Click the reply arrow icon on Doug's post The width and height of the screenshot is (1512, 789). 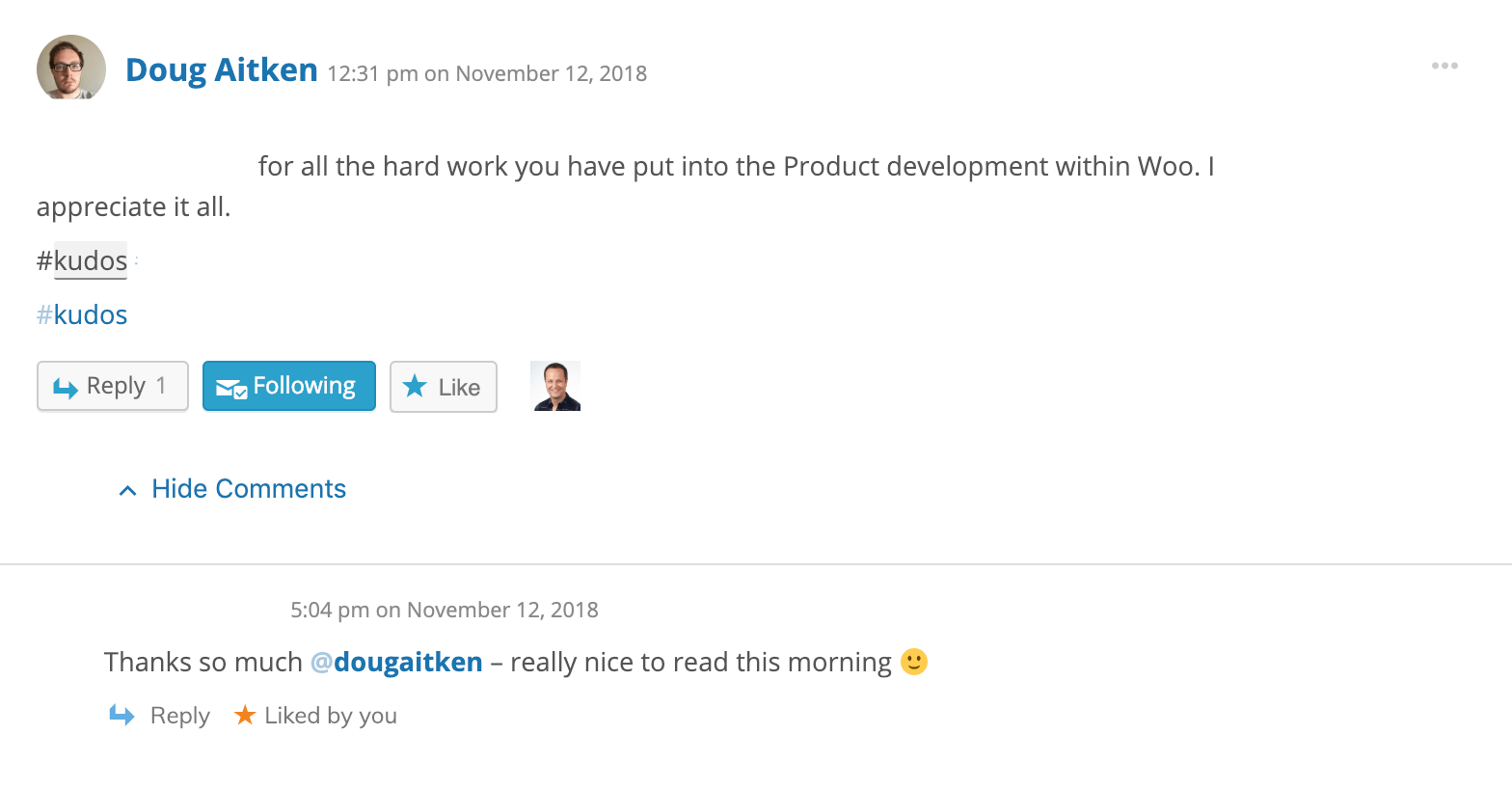coord(66,385)
